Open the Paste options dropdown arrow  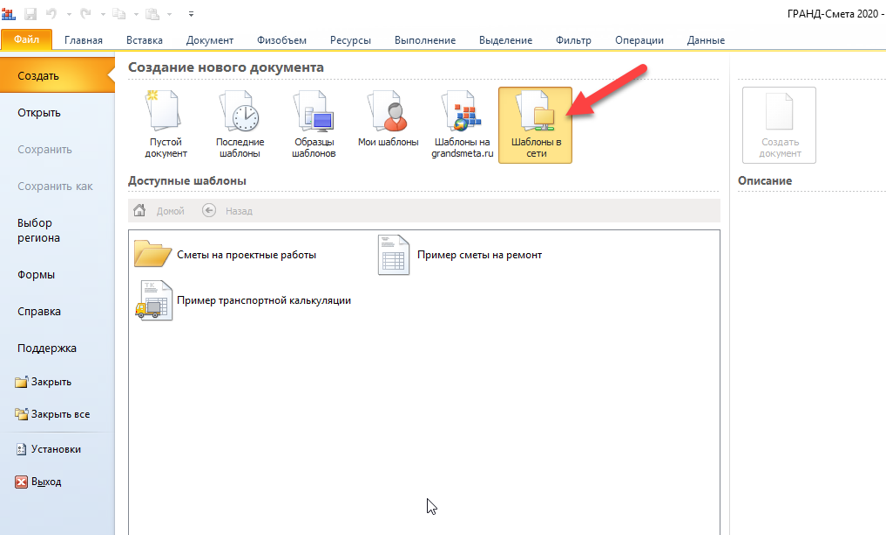170,14
